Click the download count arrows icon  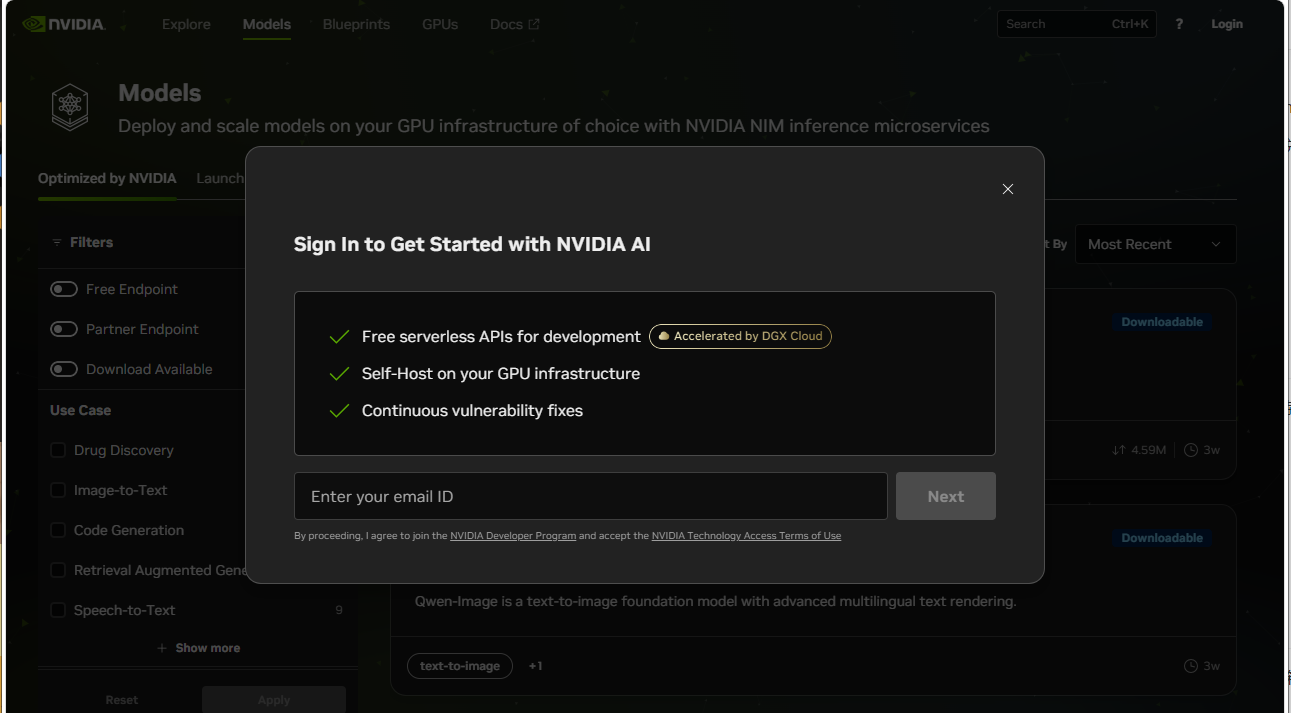tap(1119, 450)
